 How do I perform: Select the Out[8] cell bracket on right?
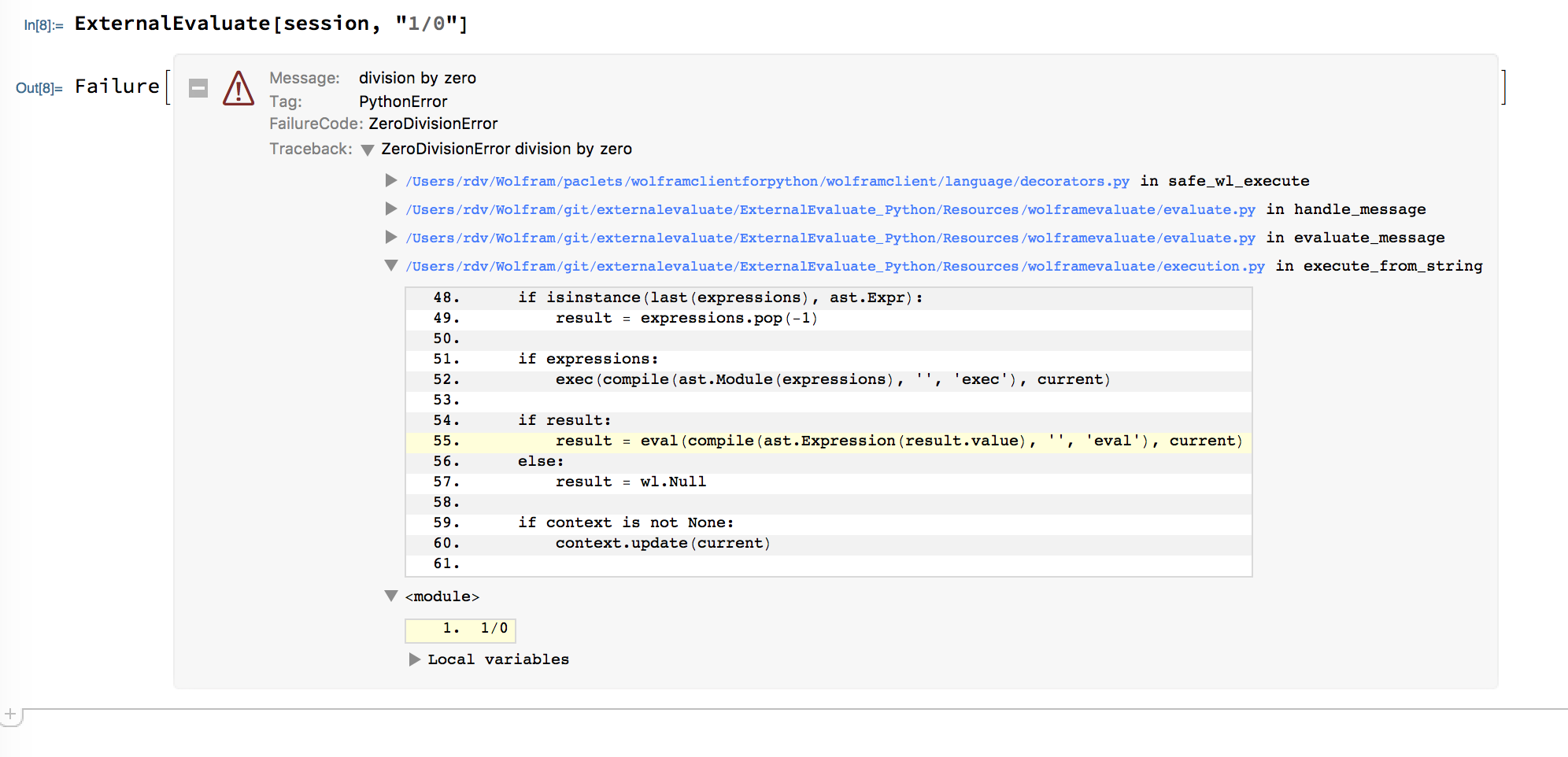point(1503,87)
